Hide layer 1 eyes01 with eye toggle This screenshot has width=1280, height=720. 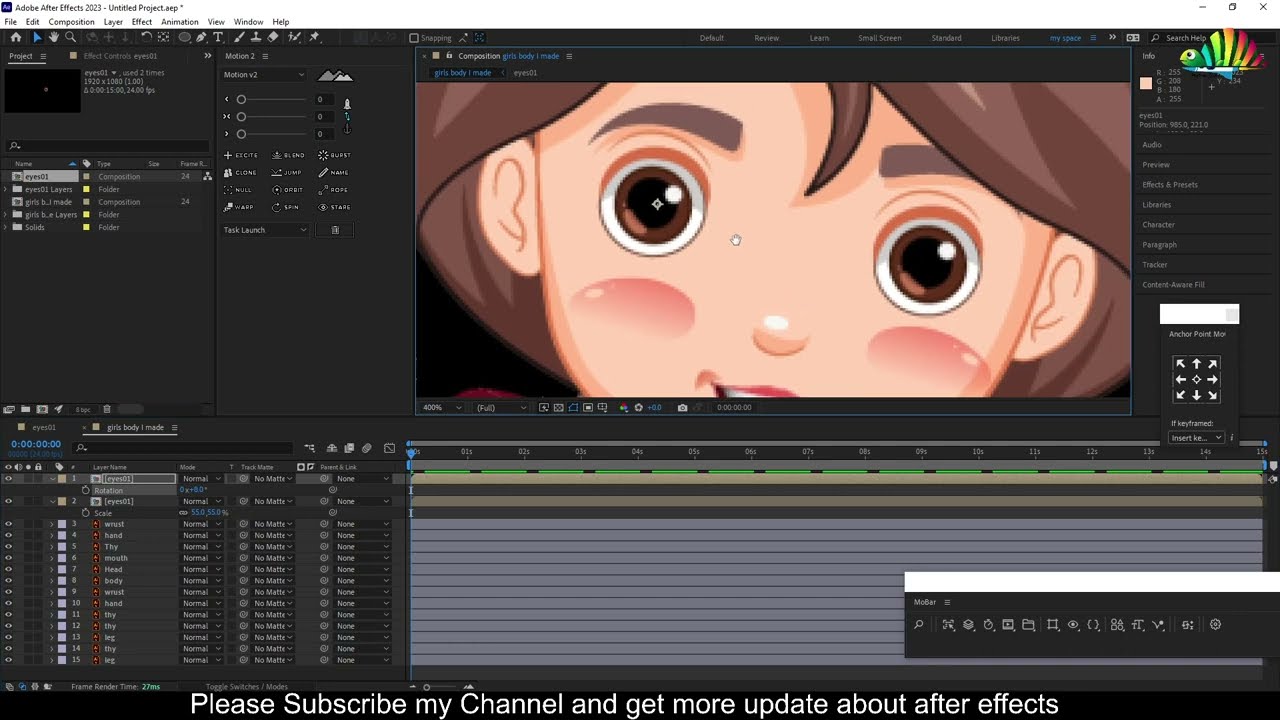8,479
